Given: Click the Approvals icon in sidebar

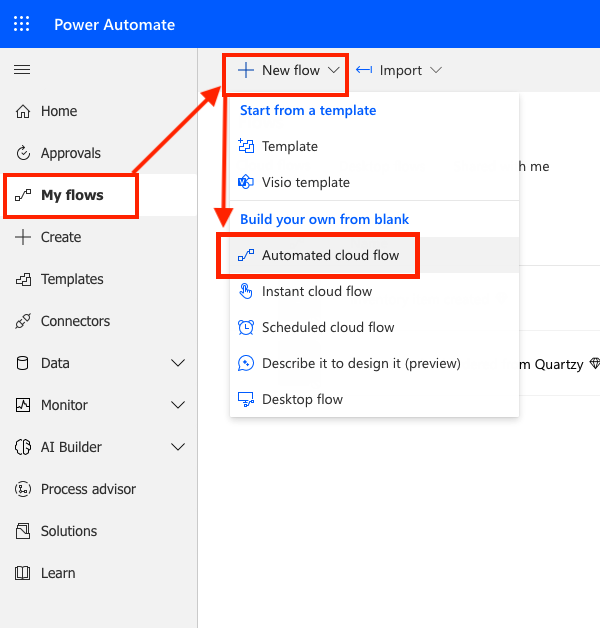Looking at the screenshot, I should tap(23, 153).
